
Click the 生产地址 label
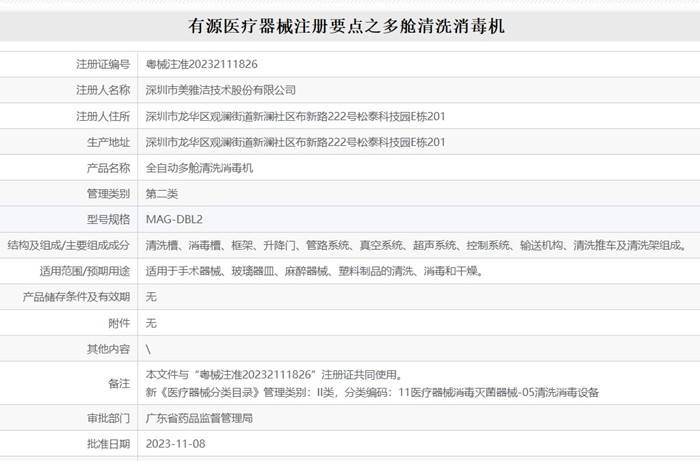[x=108, y=142]
